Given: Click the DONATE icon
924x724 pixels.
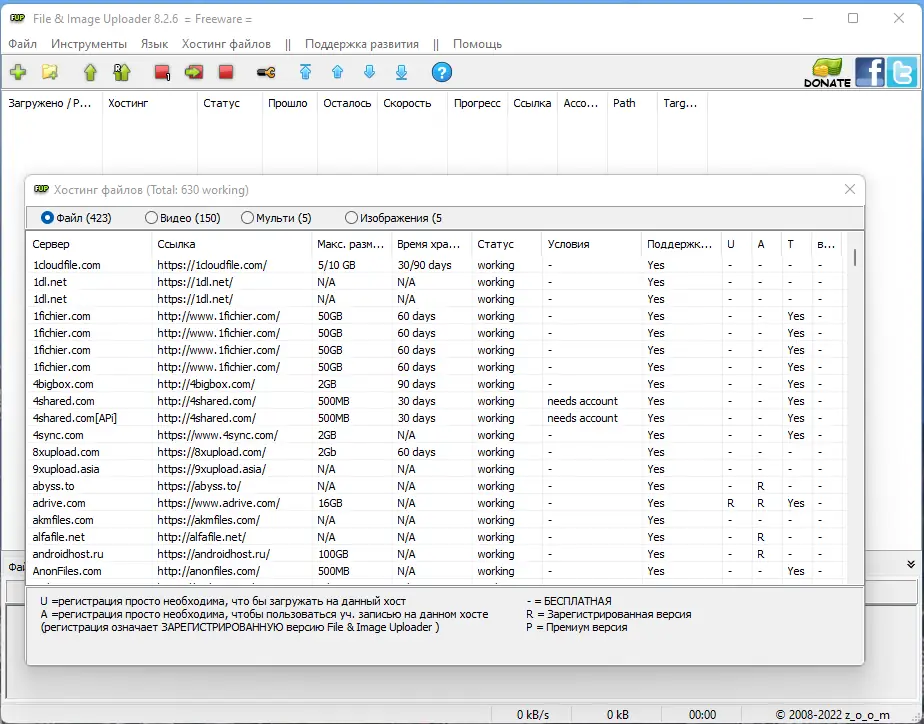Looking at the screenshot, I should pos(827,73).
